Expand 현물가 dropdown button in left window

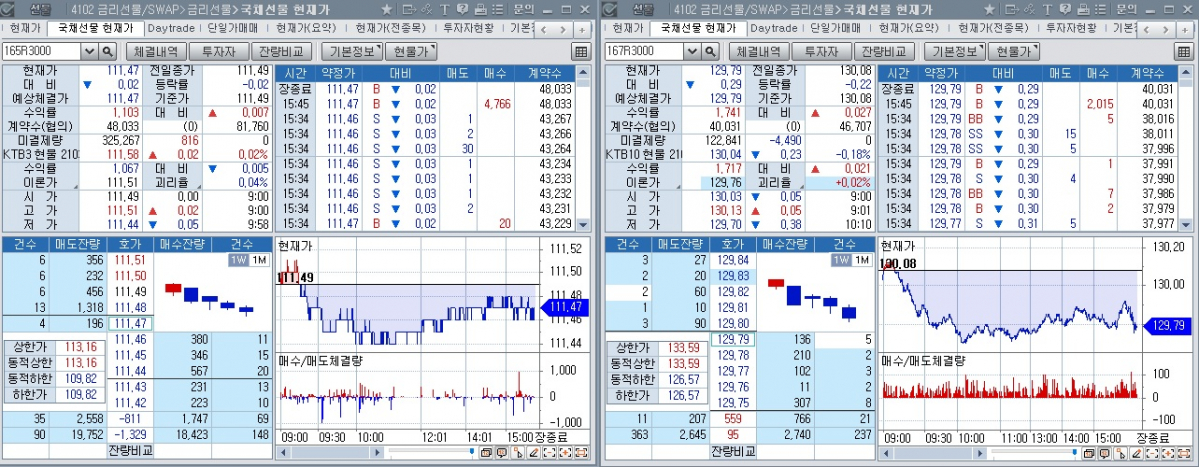pos(411,51)
